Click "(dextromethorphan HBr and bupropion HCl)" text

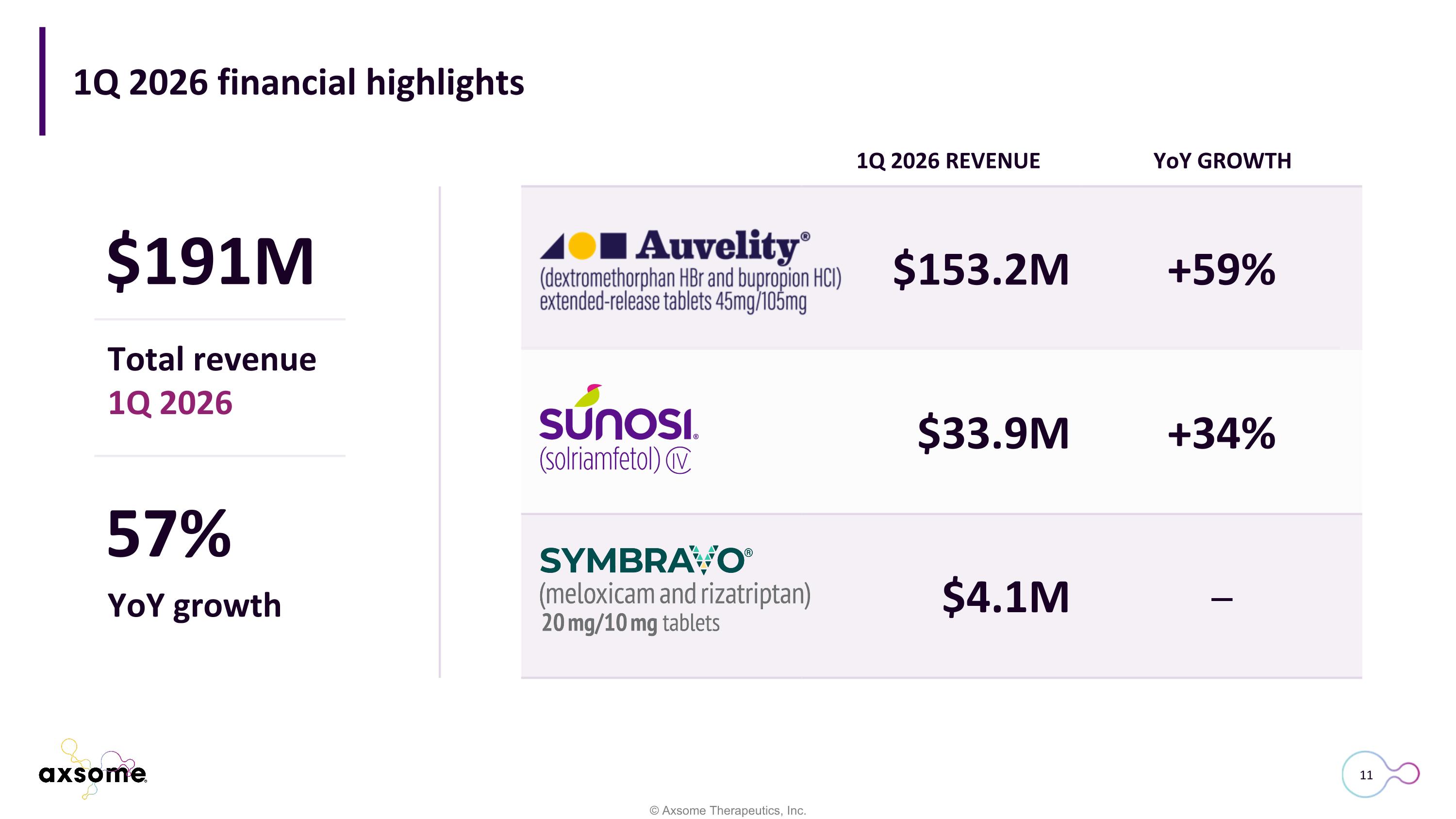pyautogui.click(x=691, y=279)
